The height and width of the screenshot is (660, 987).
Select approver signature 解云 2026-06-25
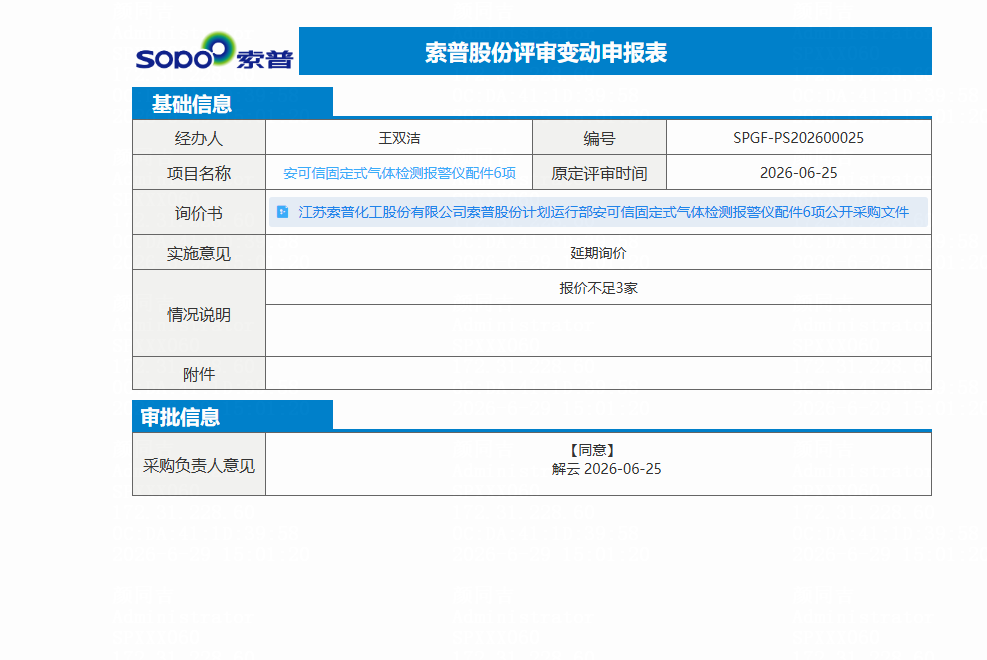606,469
